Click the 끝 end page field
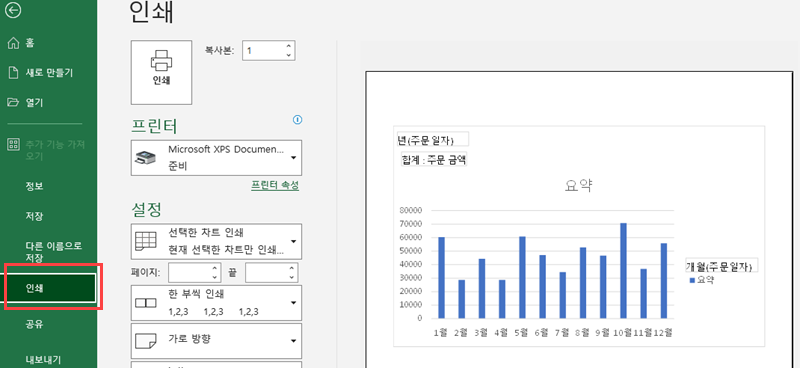Image resolution: width=800 pixels, height=368 pixels. tap(266, 273)
